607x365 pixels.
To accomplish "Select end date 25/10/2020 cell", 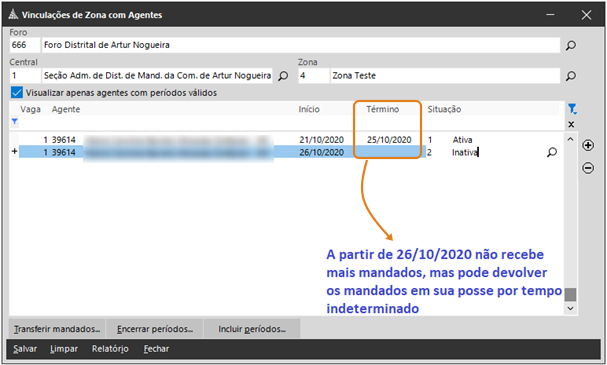I will tap(389, 140).
